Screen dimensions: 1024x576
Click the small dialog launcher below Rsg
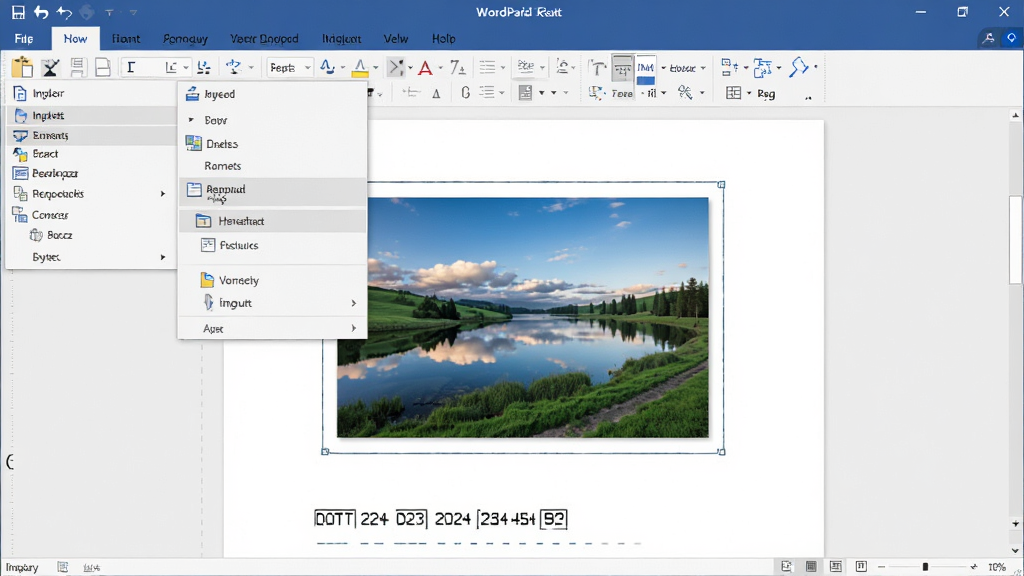click(808, 97)
